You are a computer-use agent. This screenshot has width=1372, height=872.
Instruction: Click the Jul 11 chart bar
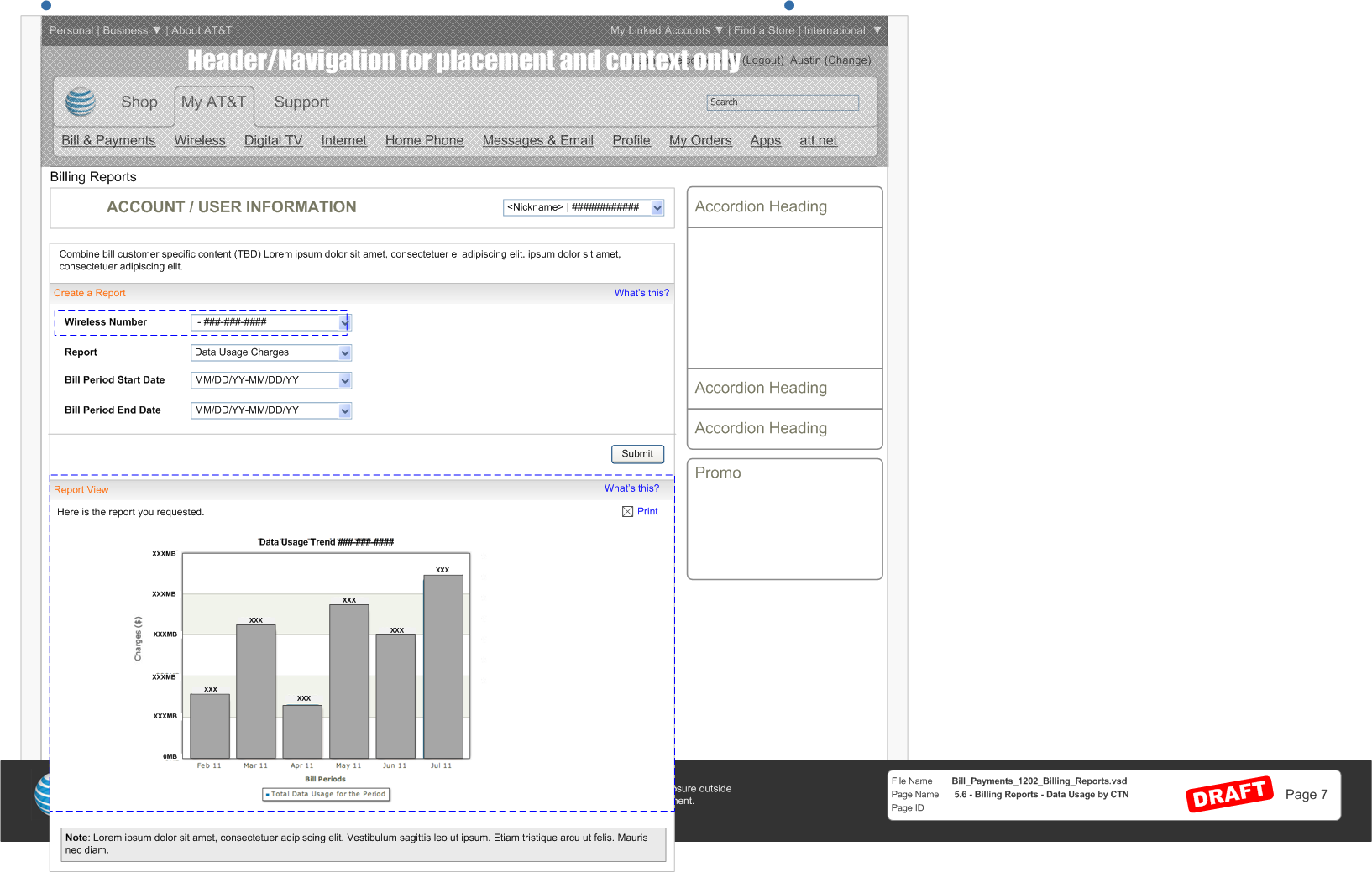[x=443, y=666]
